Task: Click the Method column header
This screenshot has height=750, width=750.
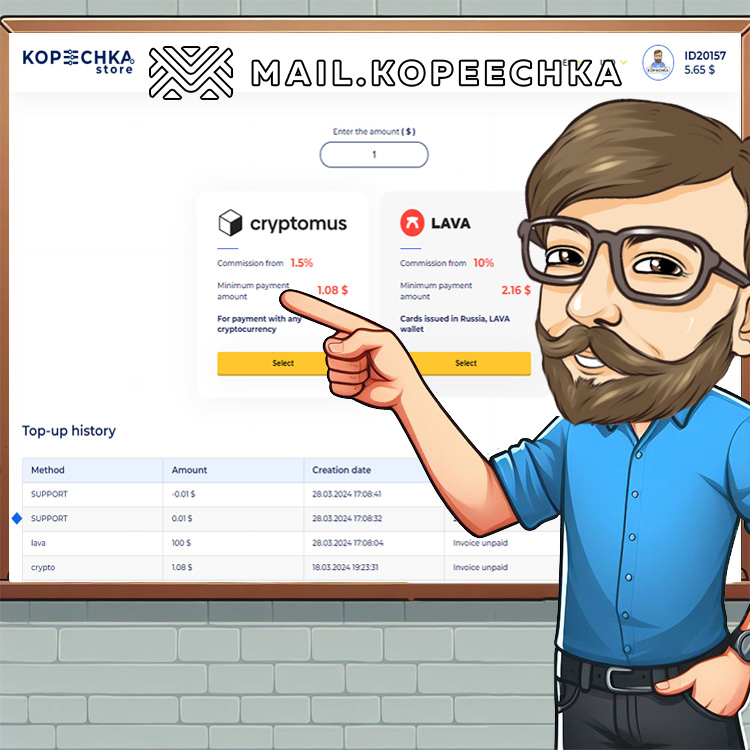Action: [x=48, y=470]
